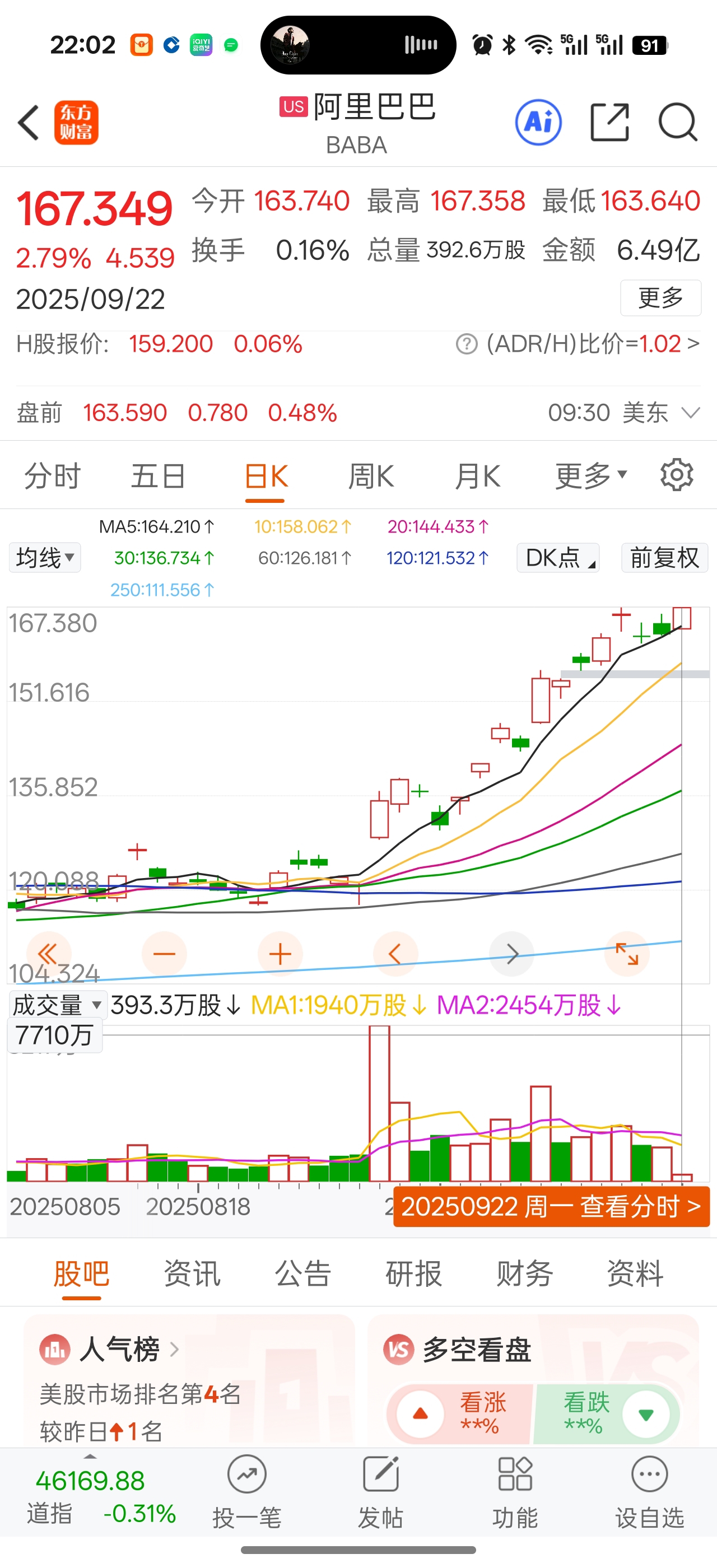Open the 研报 research tab

click(x=414, y=1273)
